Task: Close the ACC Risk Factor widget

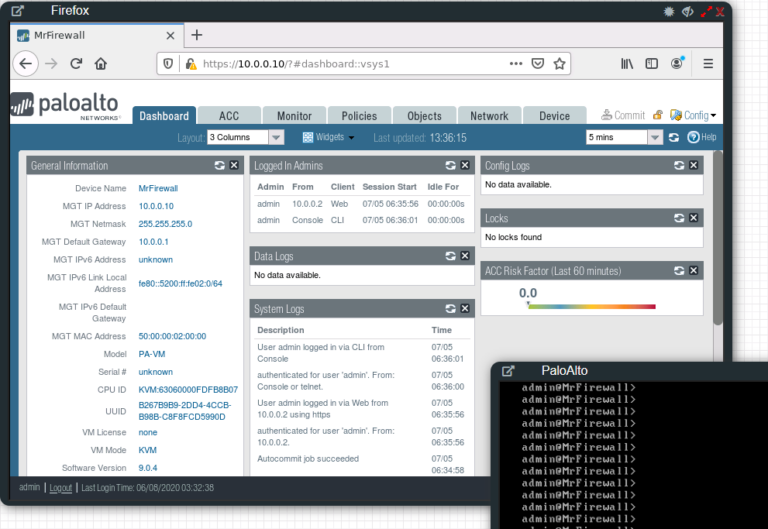Action: [x=693, y=271]
